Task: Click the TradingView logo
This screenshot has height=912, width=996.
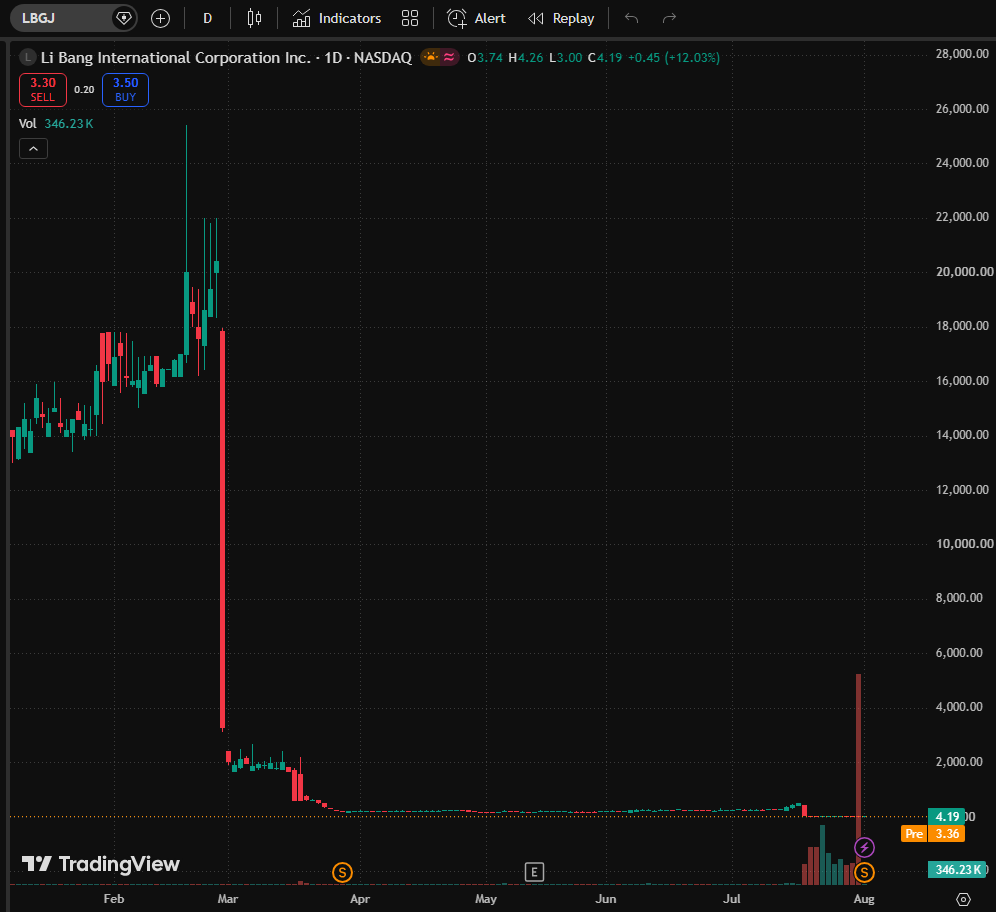Action: tap(101, 864)
